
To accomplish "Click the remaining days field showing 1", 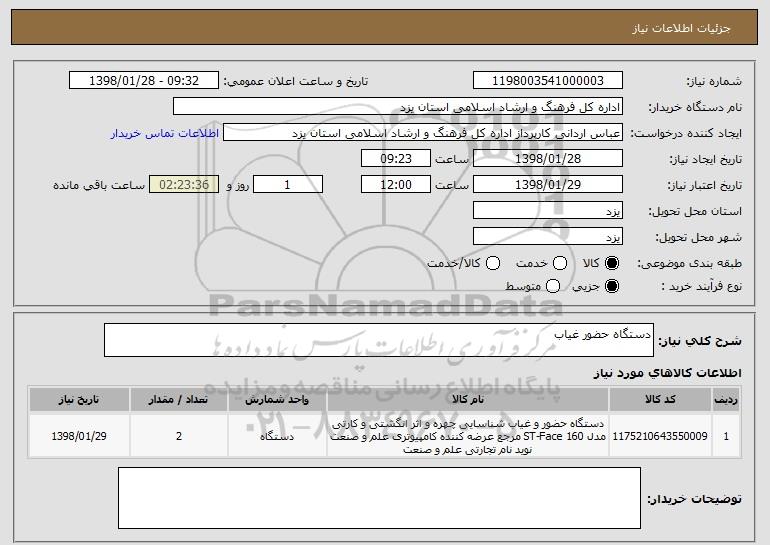I will click(x=288, y=185).
